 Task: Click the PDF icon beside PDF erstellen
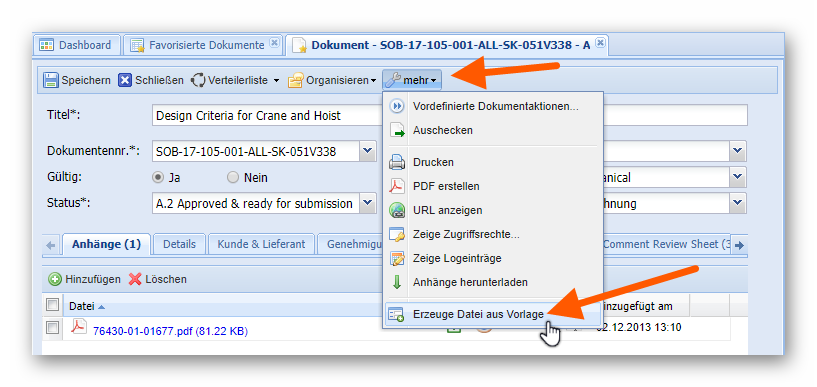click(397, 186)
